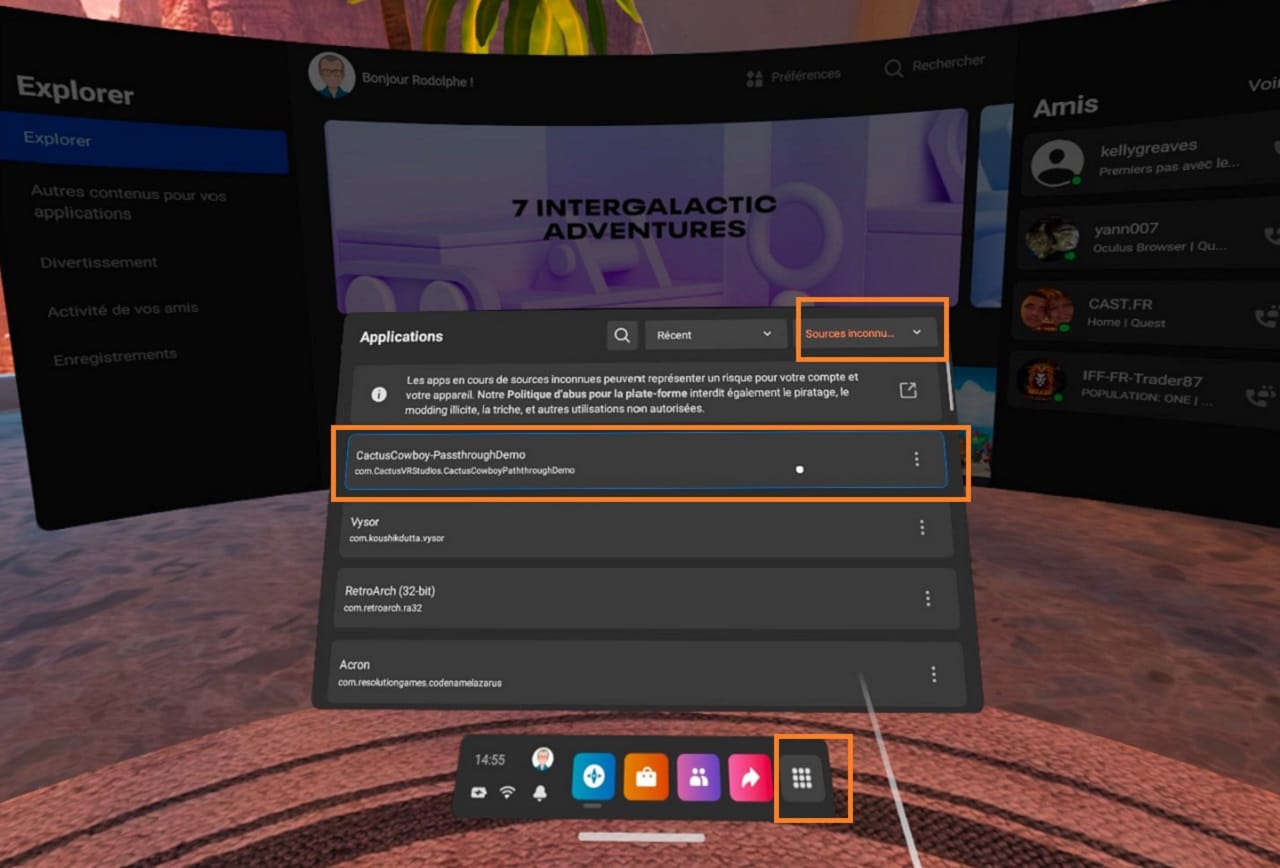Open Enregistrements in the sidebar
Screen dimensions: 1280x868
(x=115, y=355)
